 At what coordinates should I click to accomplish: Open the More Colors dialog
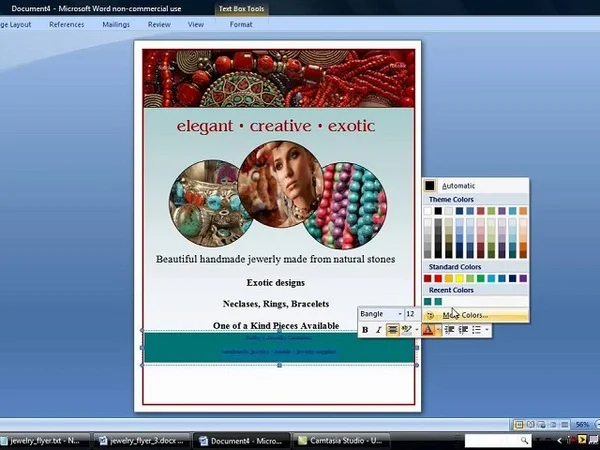476,315
